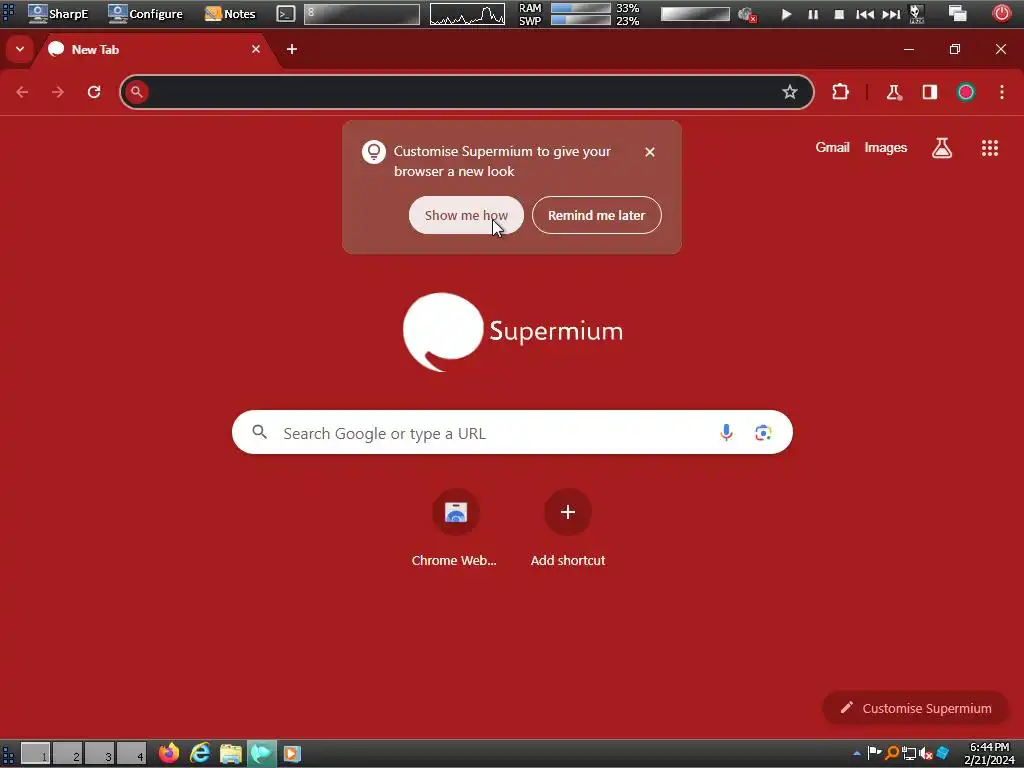Screen dimensions: 1024x768
Task: Select the New Tab browser tab
Action: pyautogui.click(x=155, y=50)
